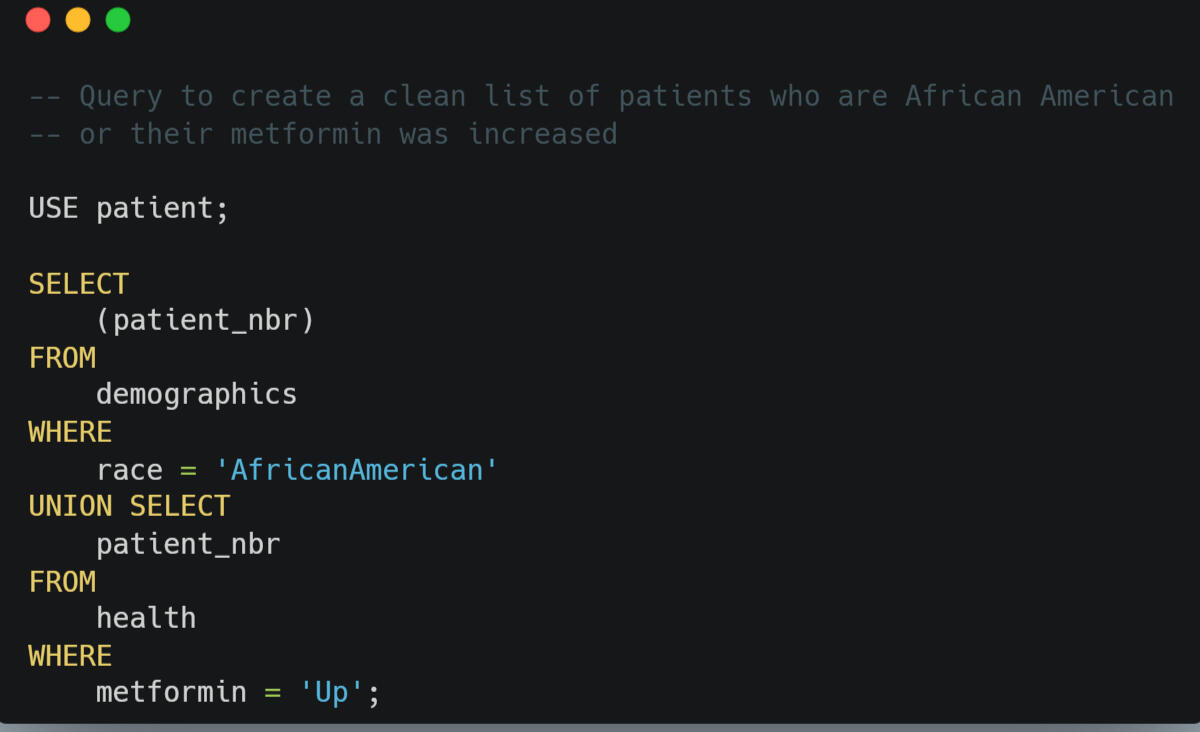
Task: Click '(patient_nbr)' in parentheses
Action: coord(205,321)
